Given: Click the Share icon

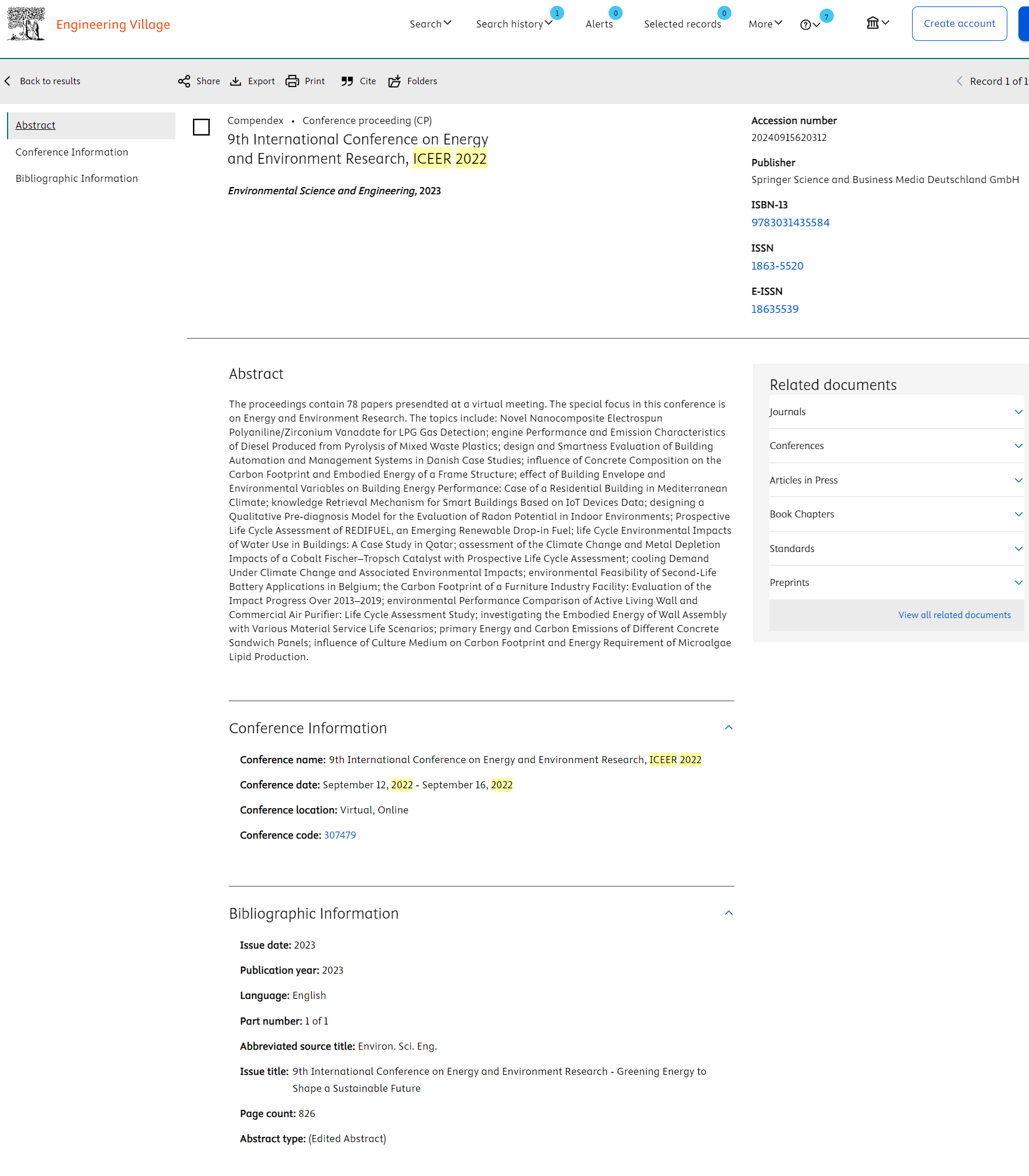Looking at the screenshot, I should tap(184, 81).
